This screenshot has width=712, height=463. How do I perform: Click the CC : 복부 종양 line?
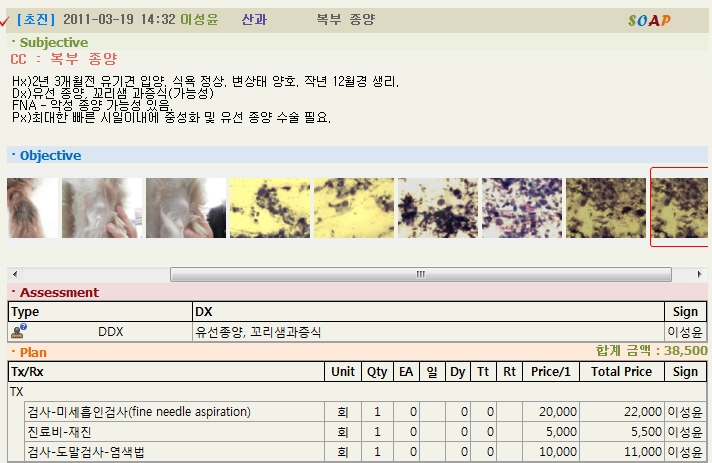click(64, 59)
